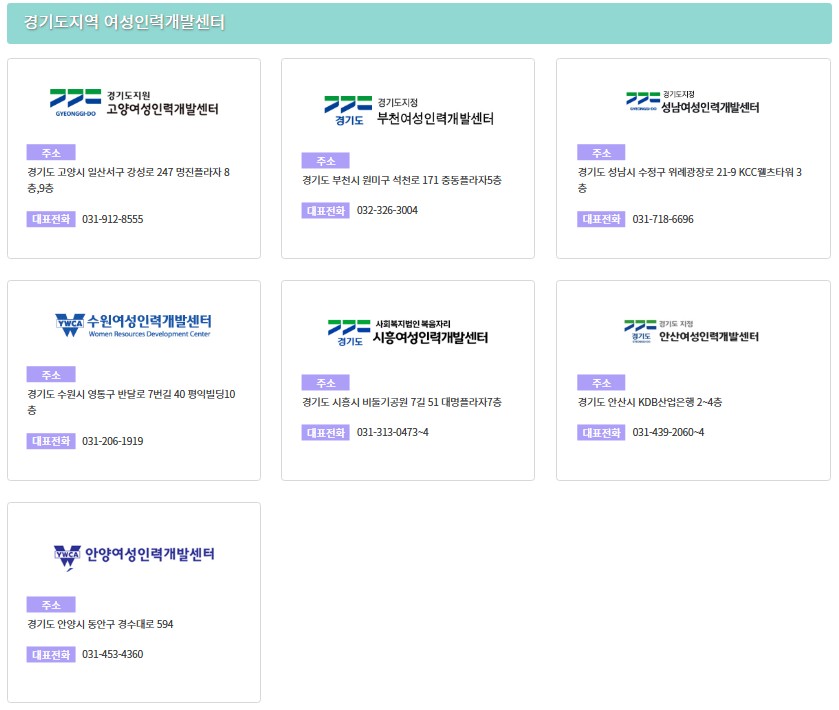839x710 pixels.
Task: Select phone number 031-206-1919
Action: pos(112,441)
